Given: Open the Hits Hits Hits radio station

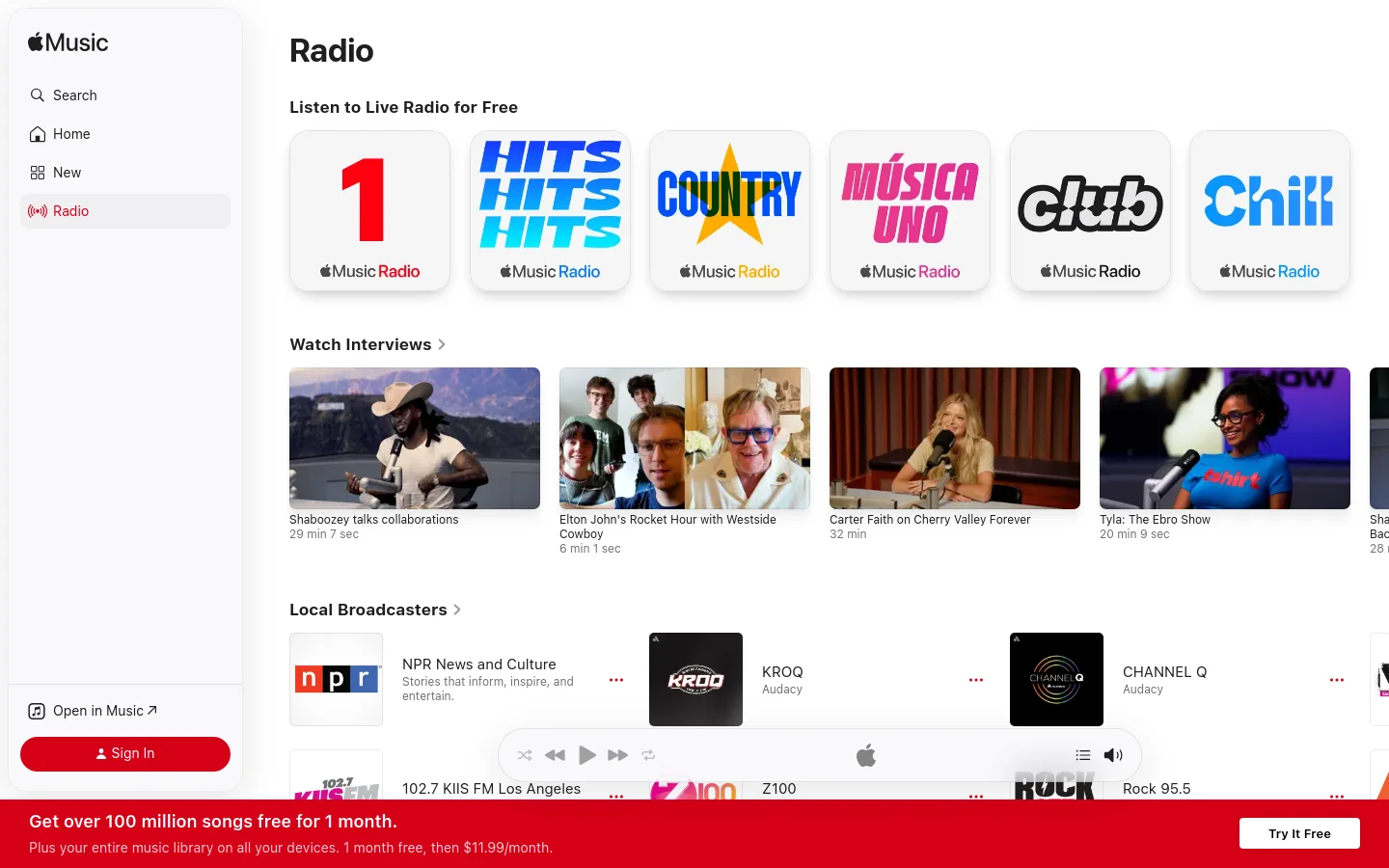Looking at the screenshot, I should [550, 210].
